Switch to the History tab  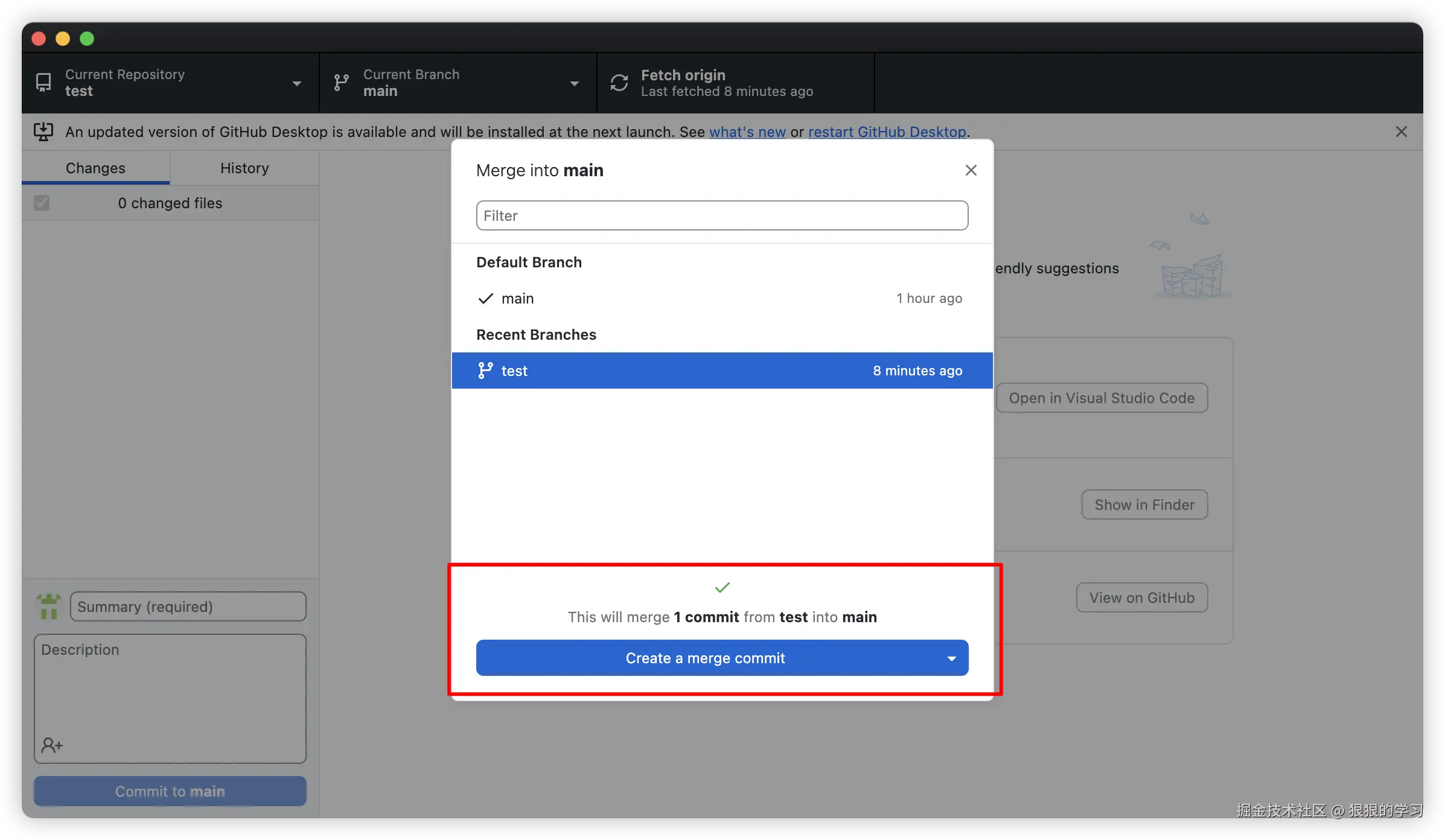(x=244, y=168)
